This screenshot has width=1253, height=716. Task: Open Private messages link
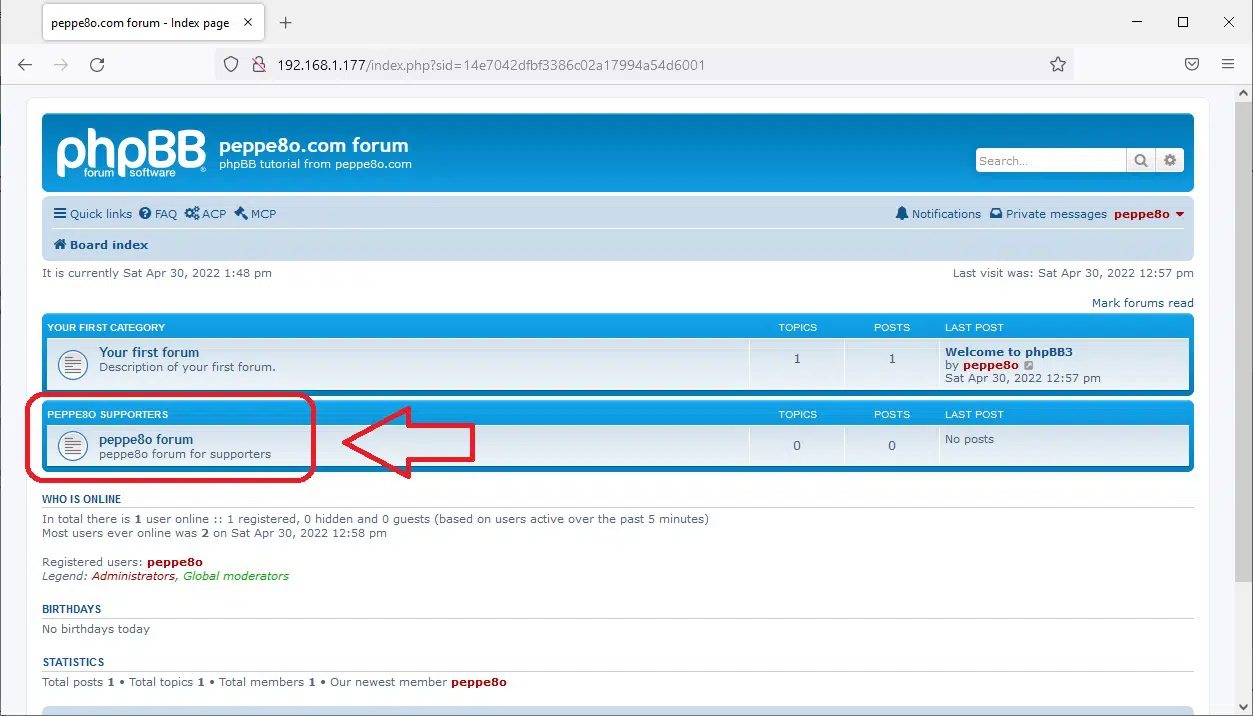coord(1048,214)
